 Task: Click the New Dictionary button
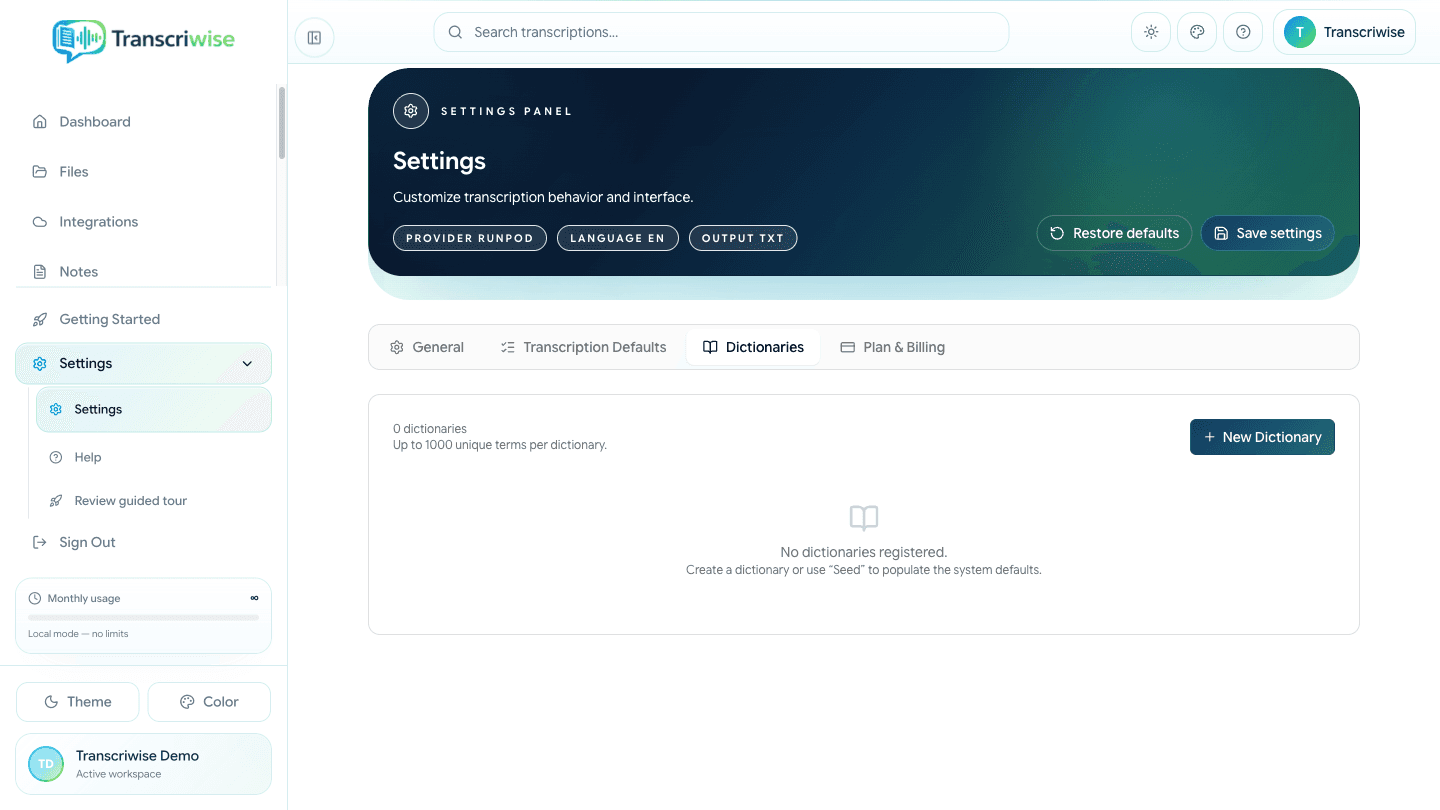1262,437
